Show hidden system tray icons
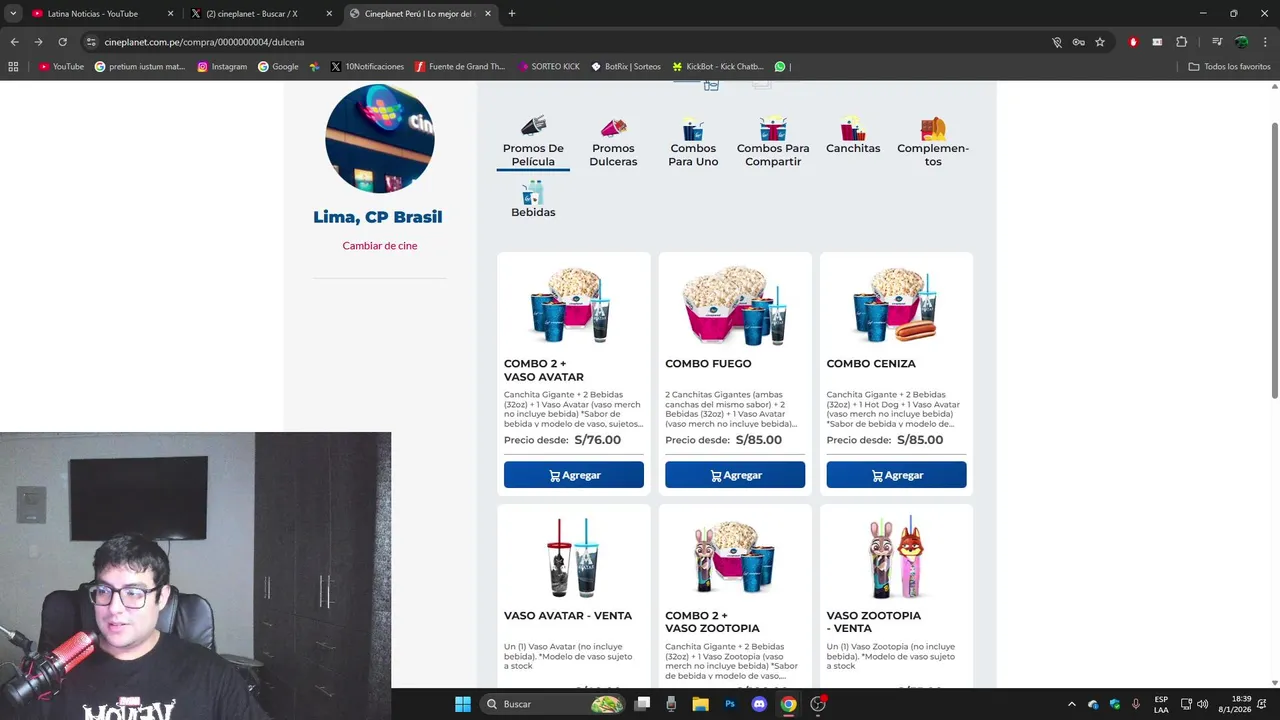Viewport: 1280px width, 720px height. (1071, 704)
